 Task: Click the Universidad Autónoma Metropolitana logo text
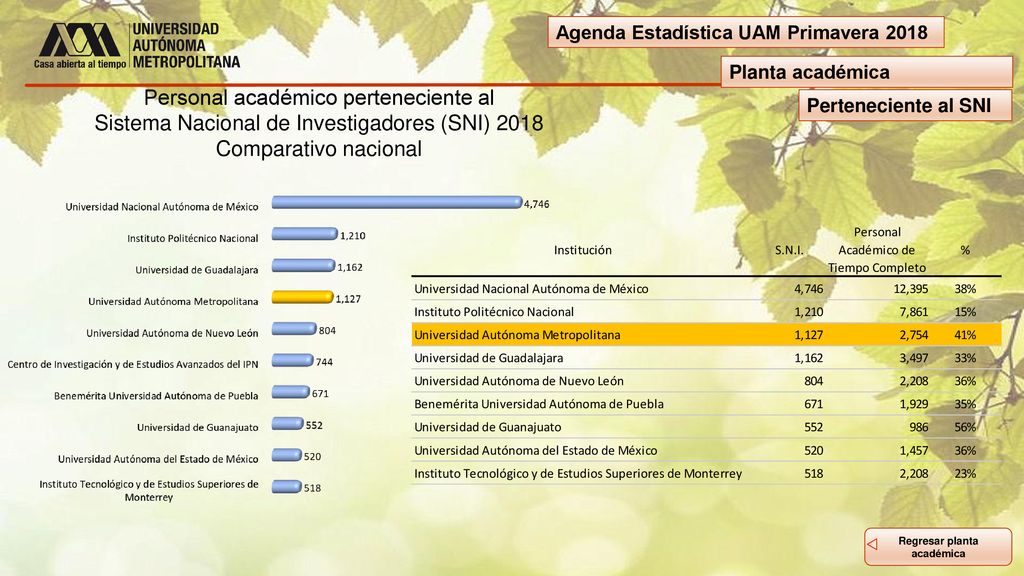coord(185,45)
